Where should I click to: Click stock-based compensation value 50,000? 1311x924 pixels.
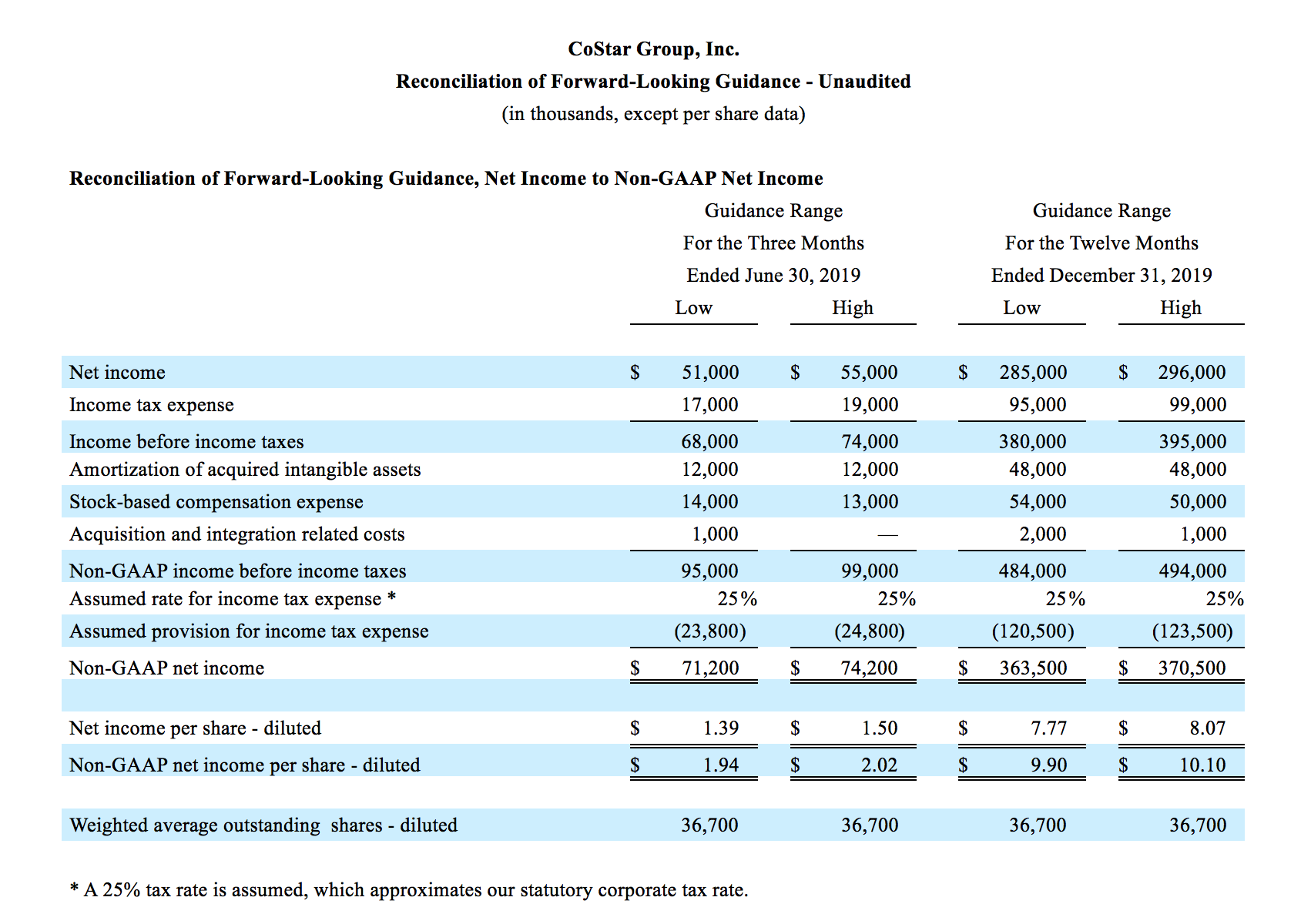tap(1199, 502)
